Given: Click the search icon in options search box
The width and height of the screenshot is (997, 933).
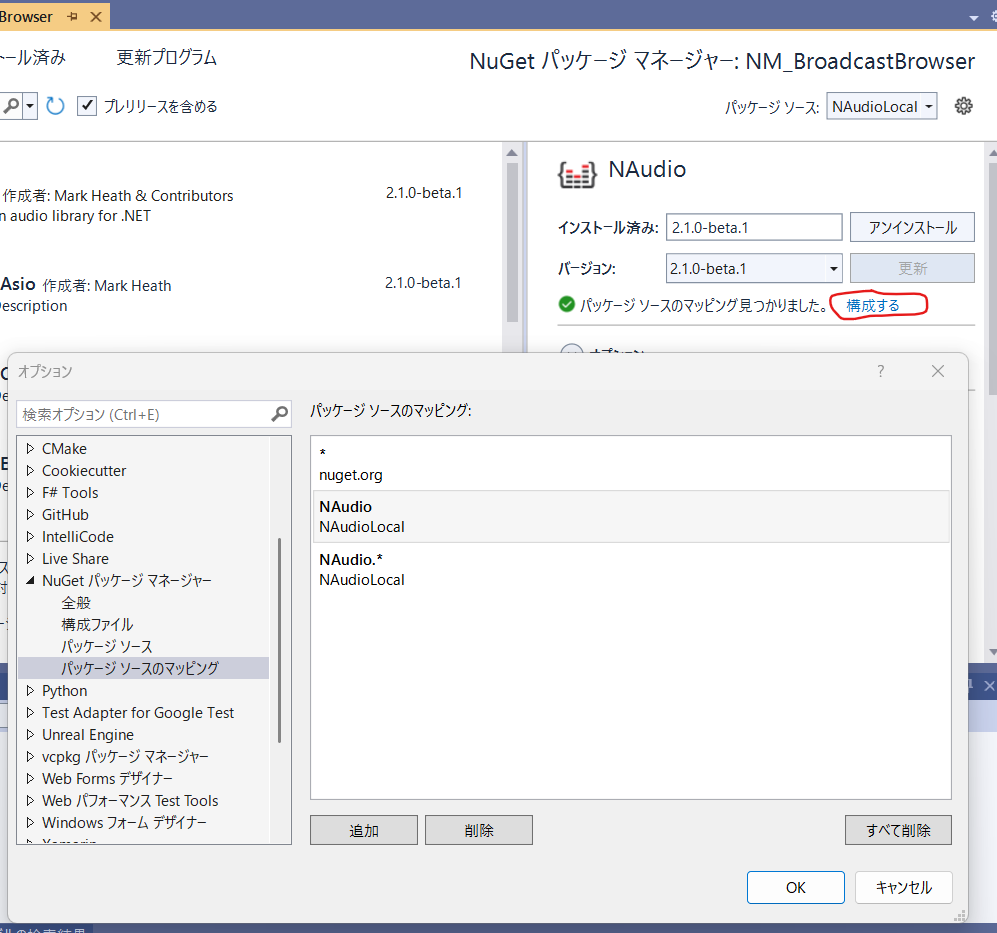Looking at the screenshot, I should tap(279, 415).
